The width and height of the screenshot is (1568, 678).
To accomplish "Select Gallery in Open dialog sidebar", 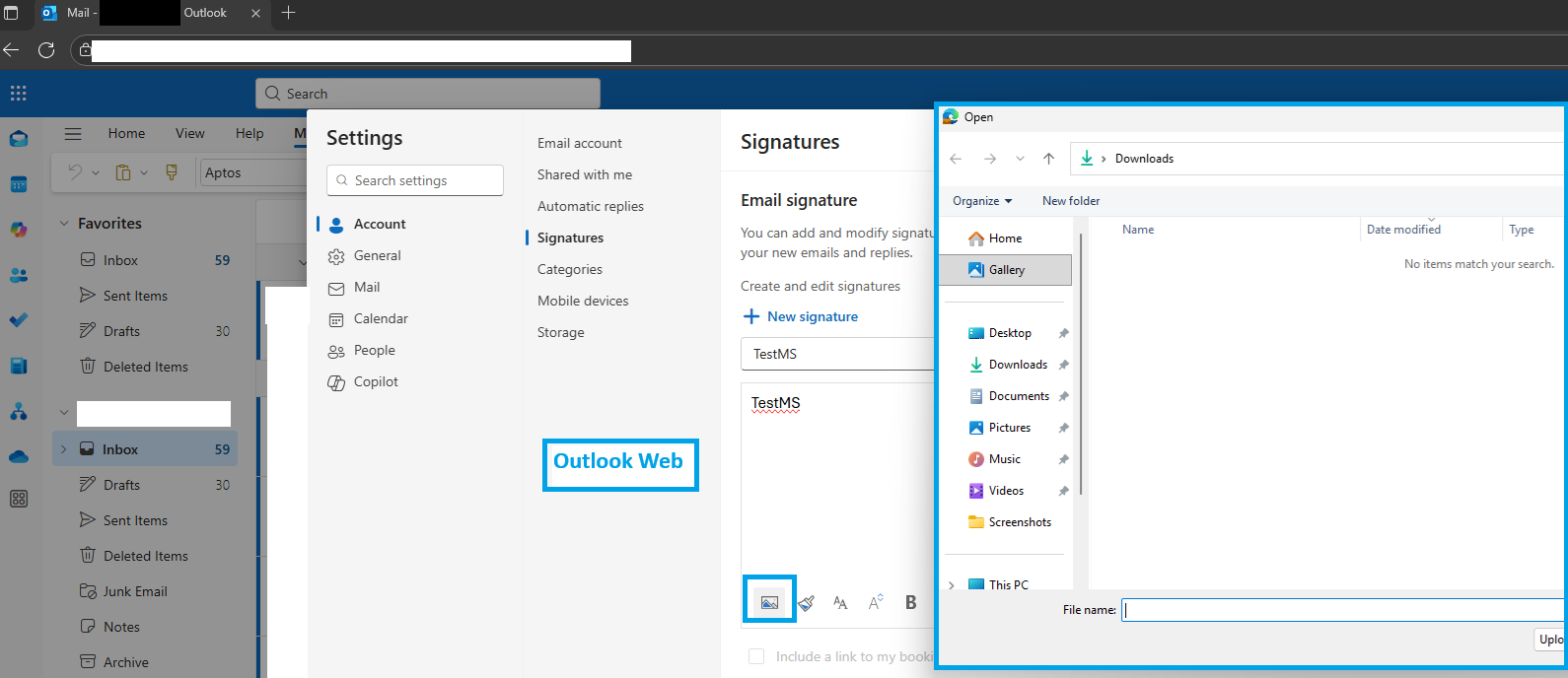I will 1006,270.
